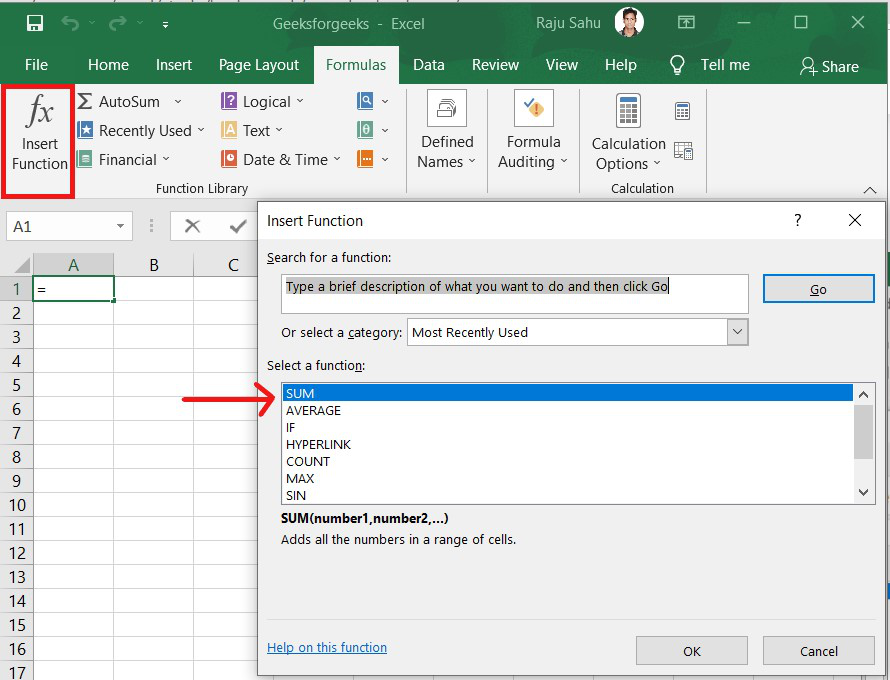Open the Help tab
This screenshot has height=680, width=890.
(620, 65)
